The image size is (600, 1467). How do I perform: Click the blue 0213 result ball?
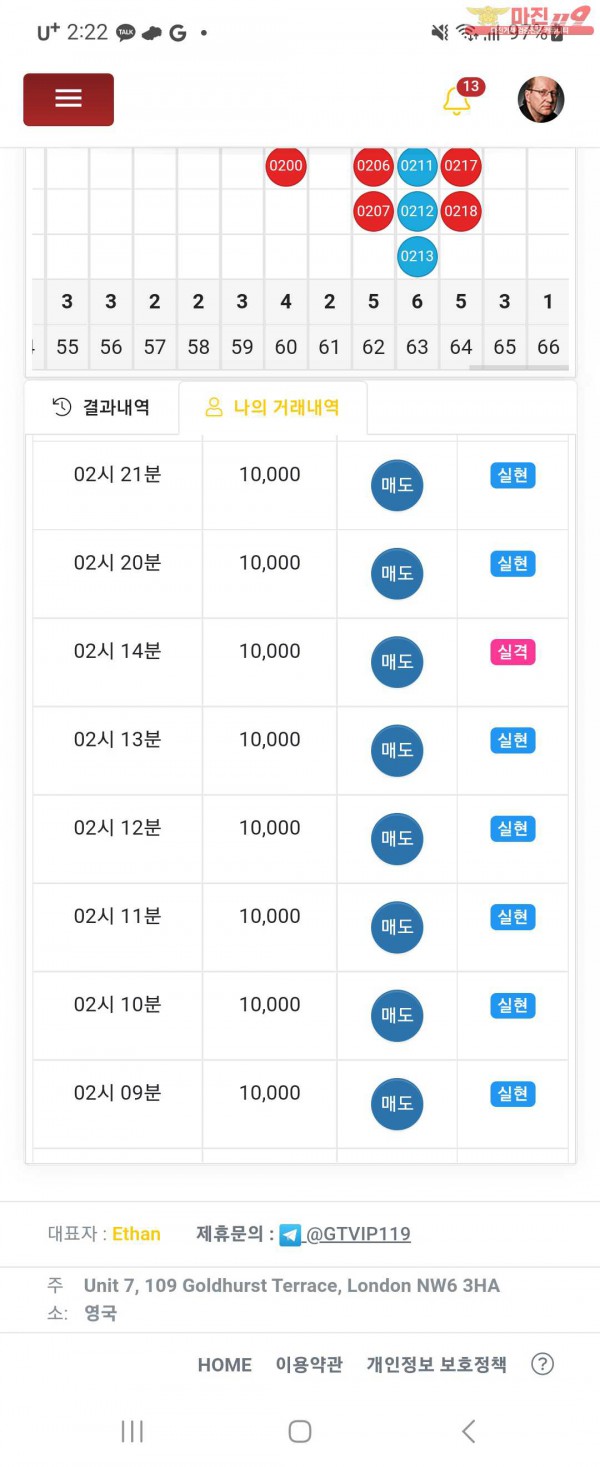pyautogui.click(x=417, y=256)
